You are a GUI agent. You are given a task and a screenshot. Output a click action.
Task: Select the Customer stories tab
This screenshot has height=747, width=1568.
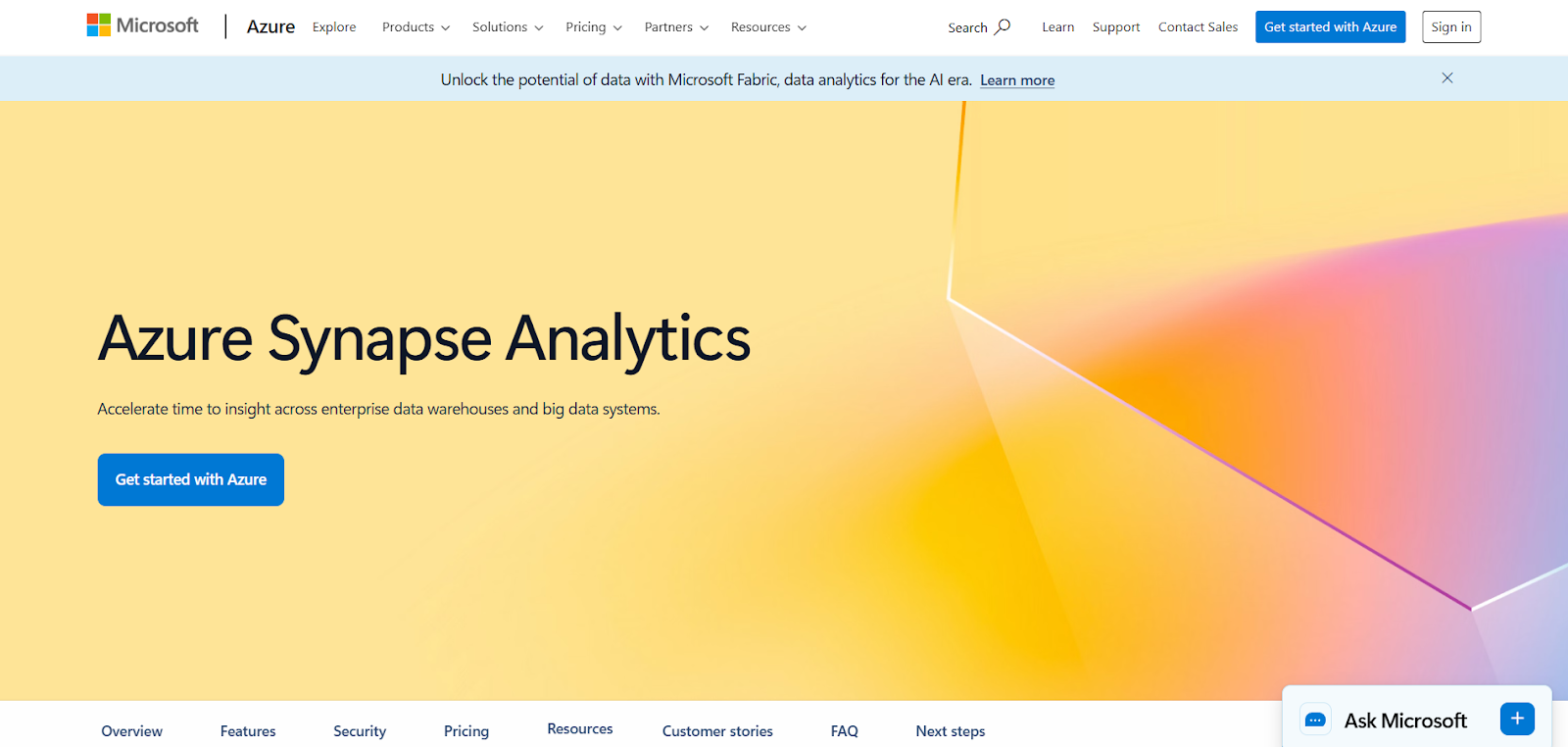717,731
